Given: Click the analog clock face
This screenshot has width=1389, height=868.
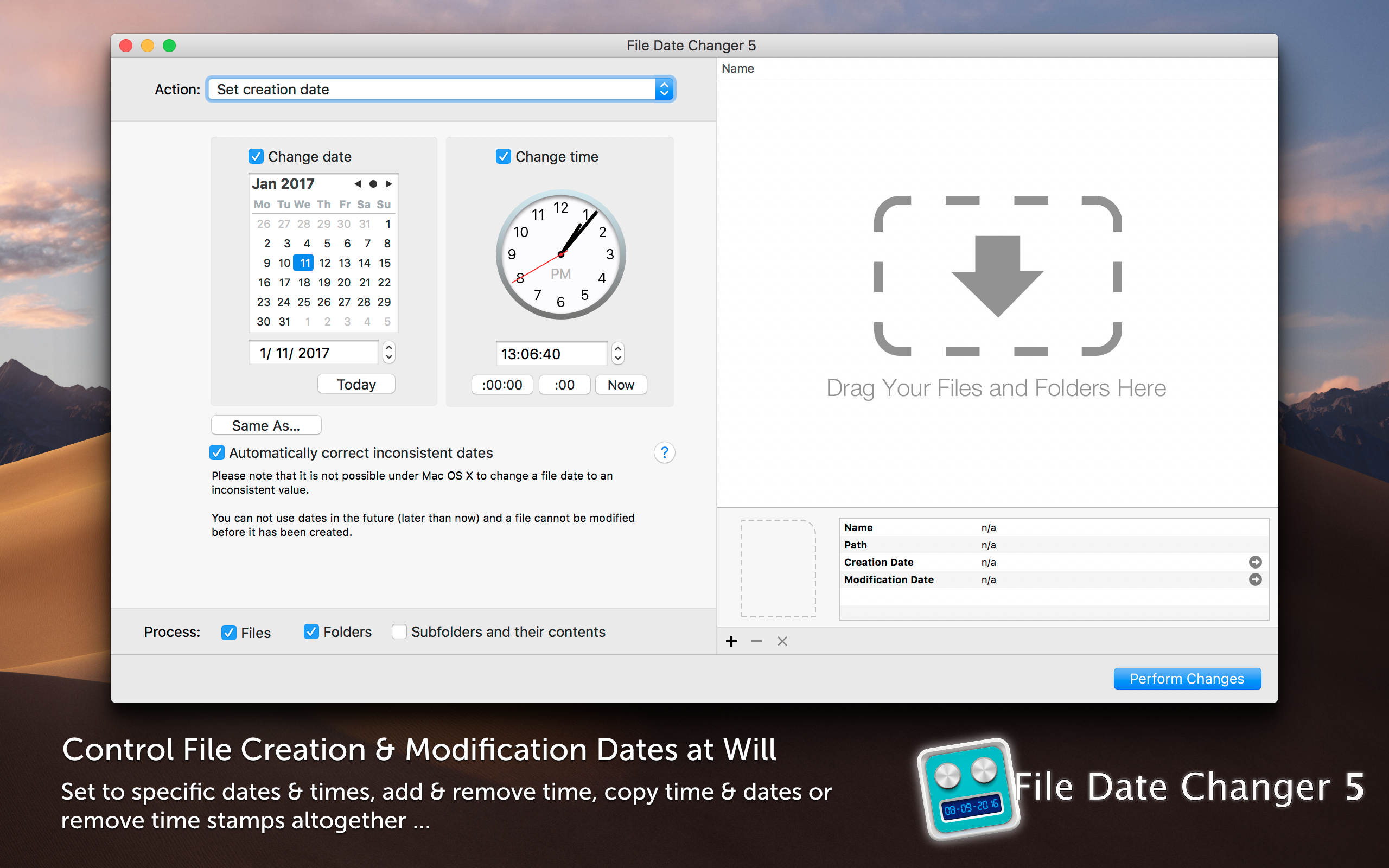Looking at the screenshot, I should point(561,254).
